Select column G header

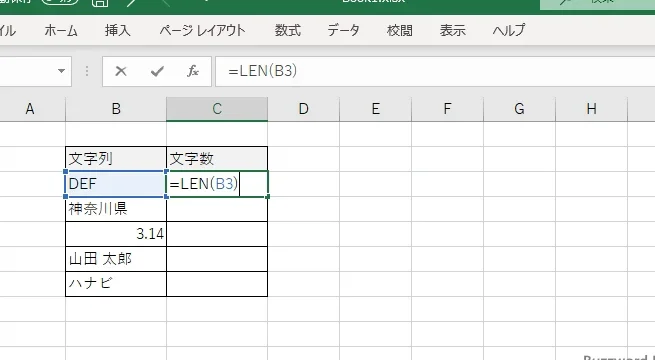[x=519, y=109]
